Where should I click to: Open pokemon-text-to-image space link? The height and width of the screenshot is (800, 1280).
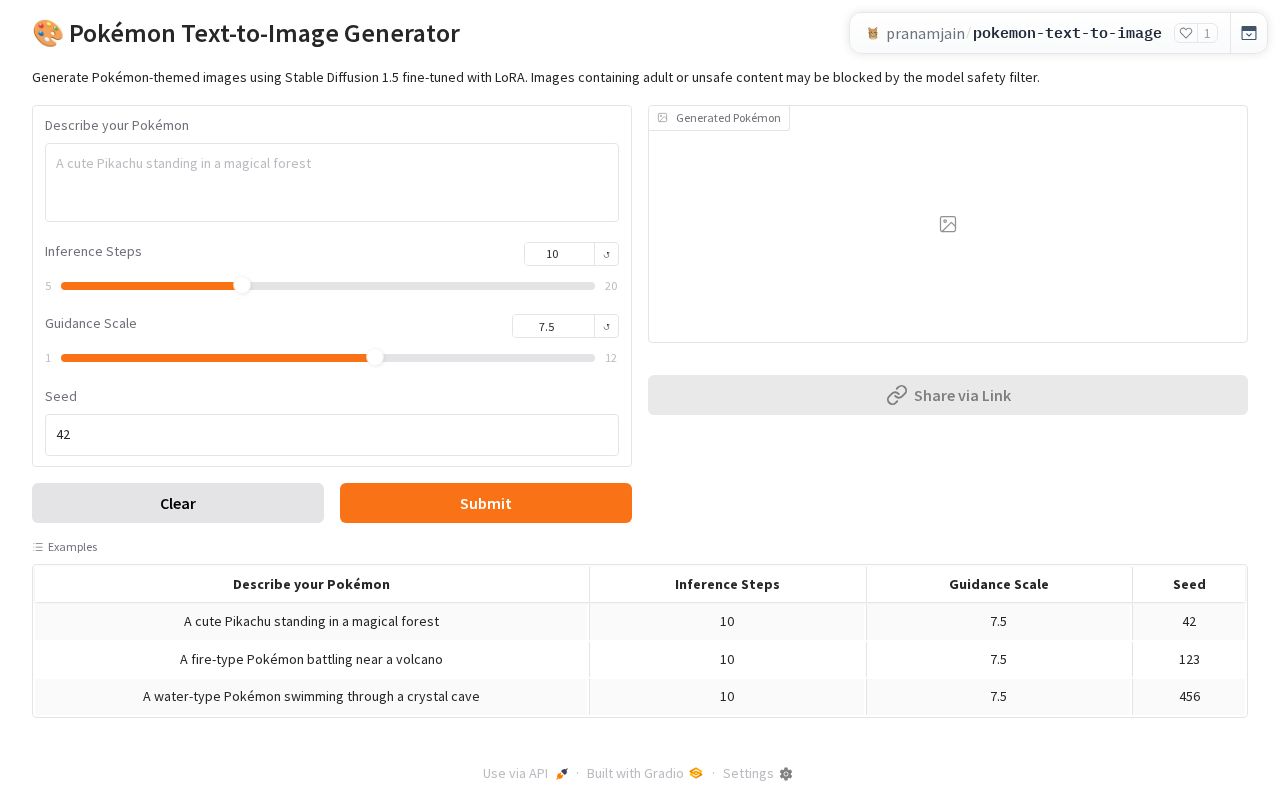coord(1067,33)
